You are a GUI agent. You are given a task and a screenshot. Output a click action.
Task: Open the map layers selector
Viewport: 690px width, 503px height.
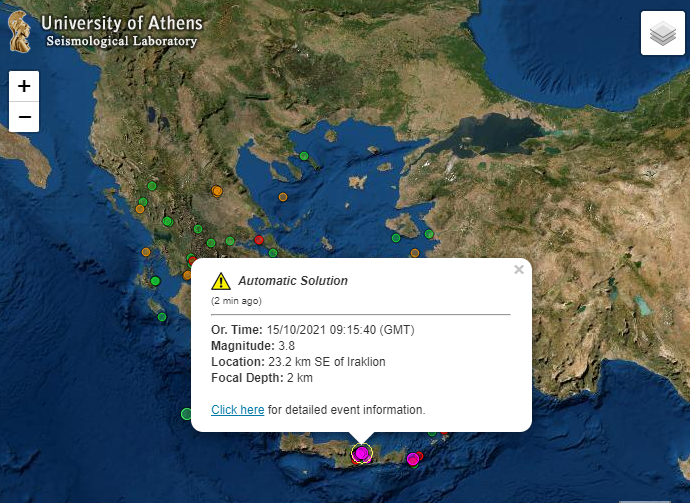tap(663, 33)
